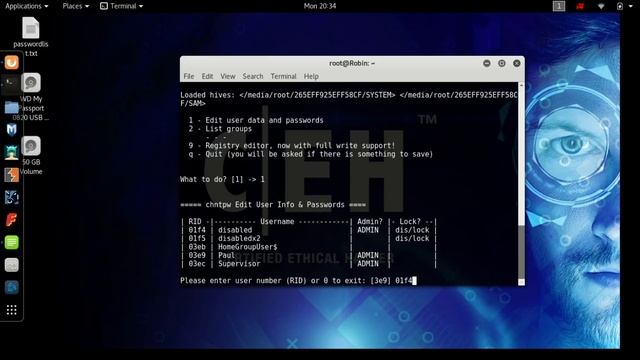Launch Armitage from the dock
Image resolution: width=640 pixels, height=360 pixels.
pyautogui.click(x=11, y=153)
